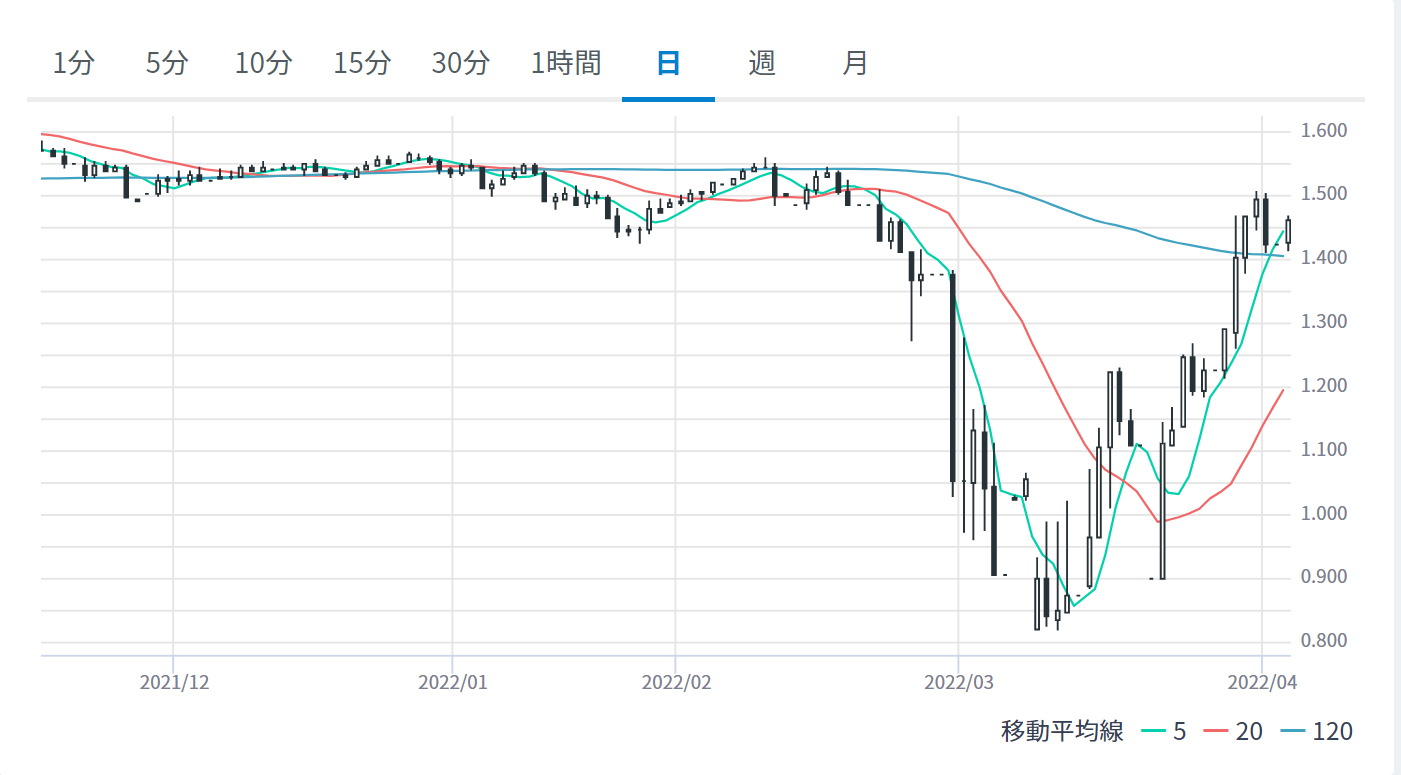The width and height of the screenshot is (1401, 775).
Task: Click the 1.200 price axis label
Action: tap(1325, 387)
